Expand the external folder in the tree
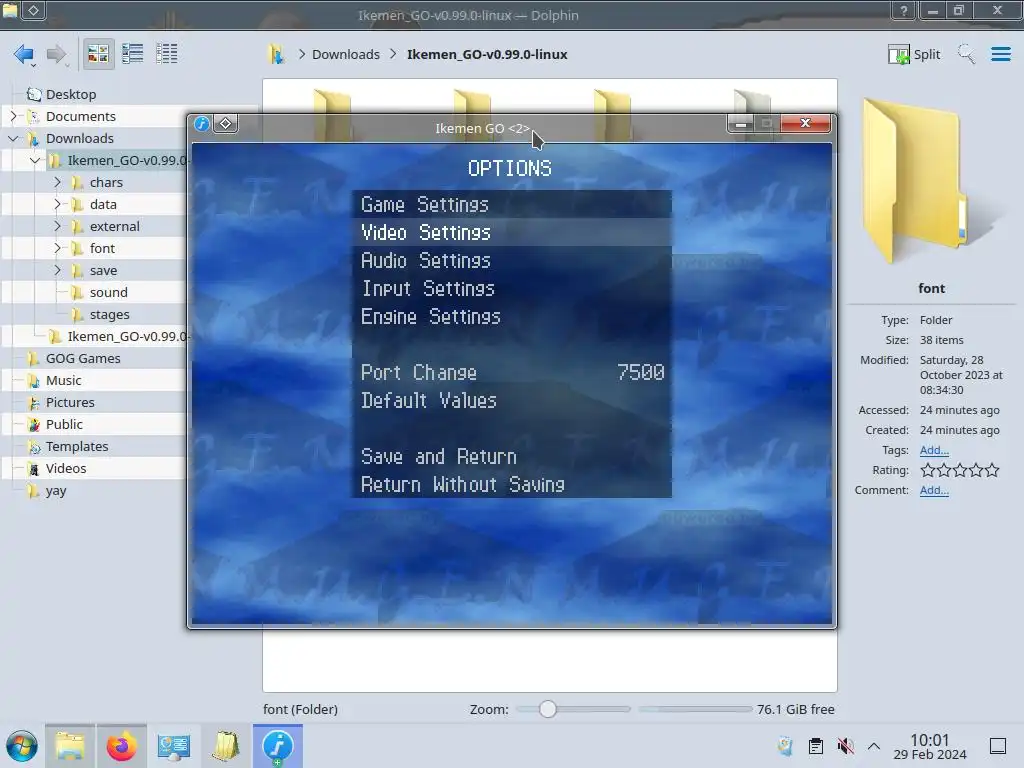The width and height of the screenshot is (1024, 768). point(57,226)
